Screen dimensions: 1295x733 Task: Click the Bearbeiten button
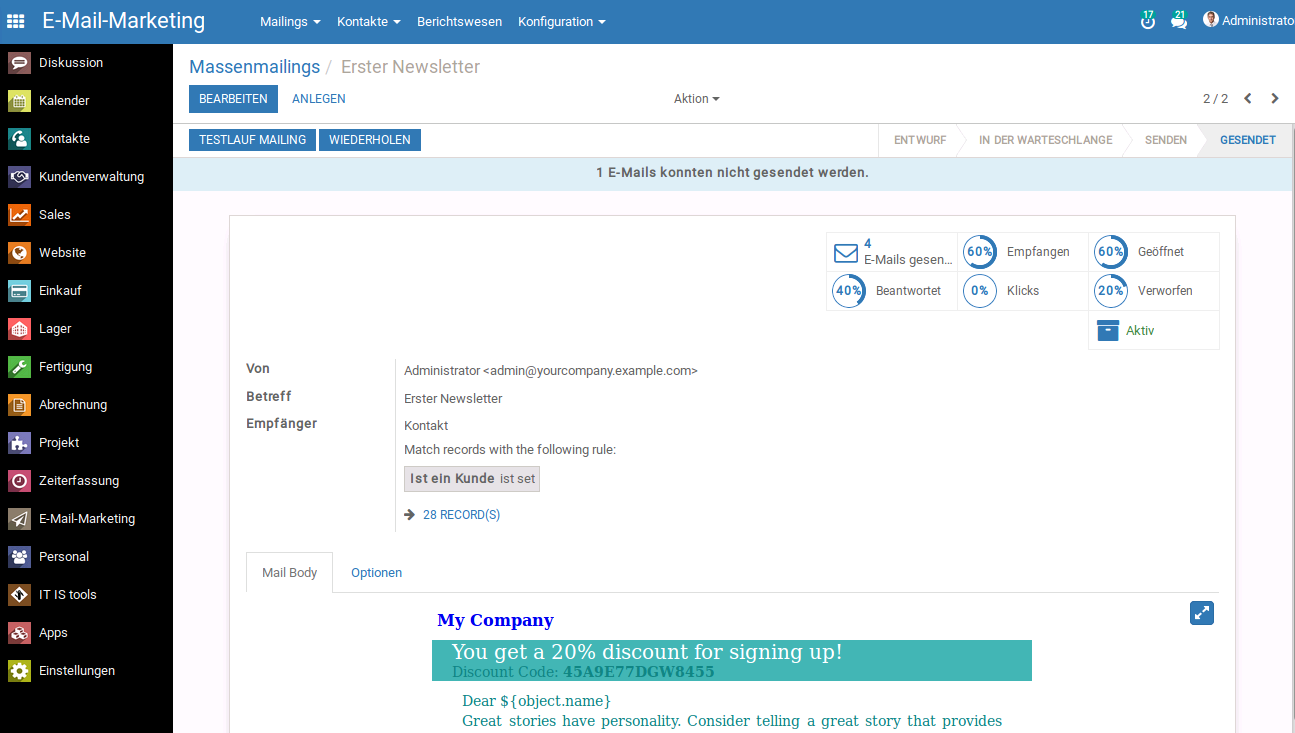pos(233,99)
